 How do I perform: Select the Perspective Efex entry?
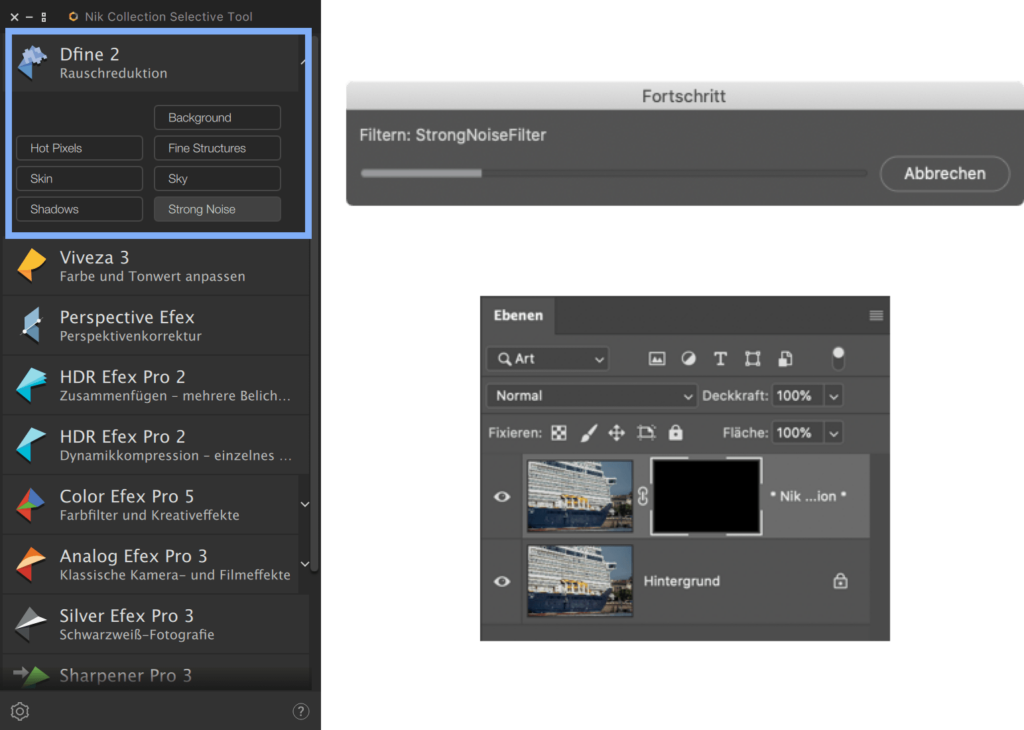pos(156,326)
